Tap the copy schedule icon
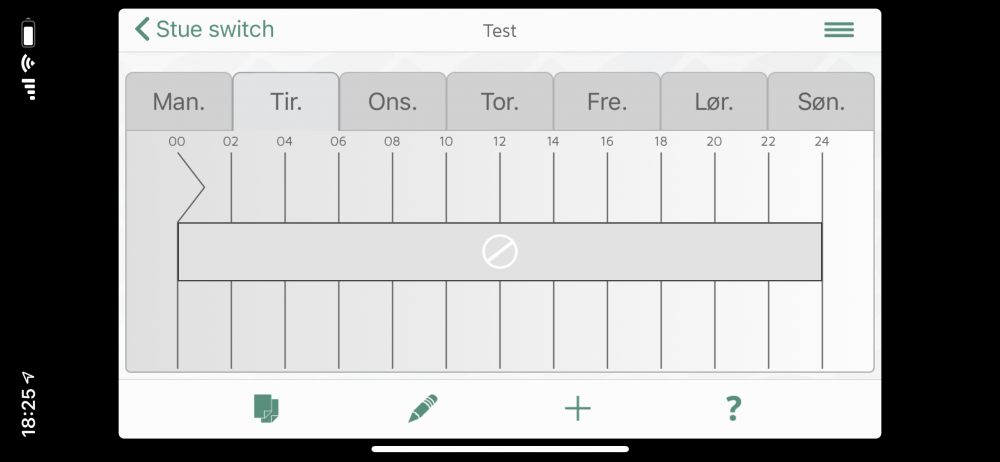 pyautogui.click(x=266, y=408)
